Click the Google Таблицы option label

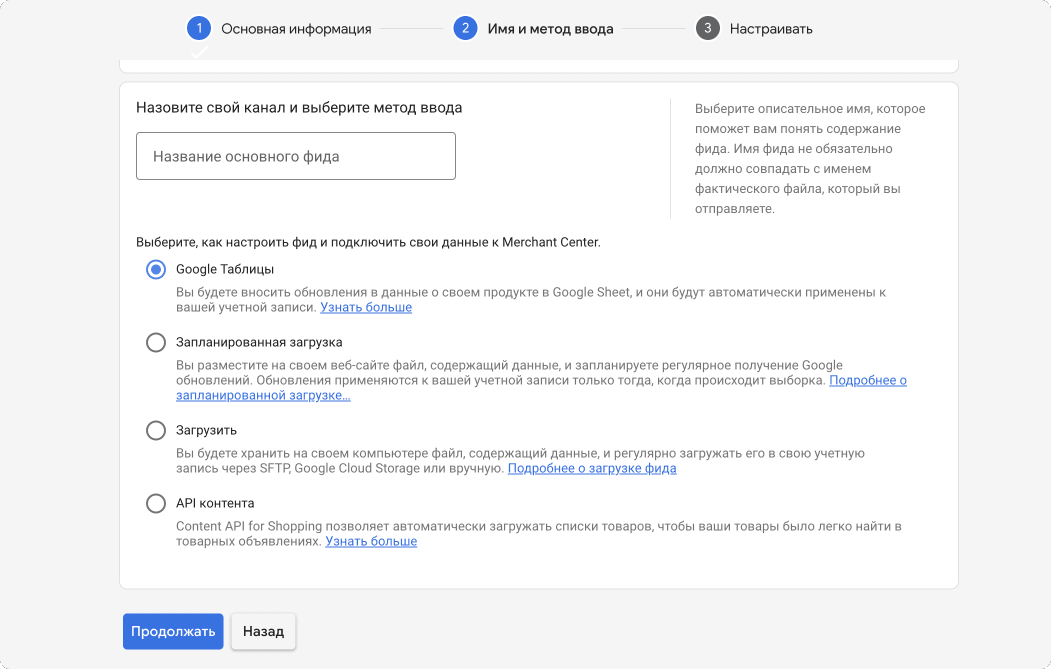click(x=225, y=270)
